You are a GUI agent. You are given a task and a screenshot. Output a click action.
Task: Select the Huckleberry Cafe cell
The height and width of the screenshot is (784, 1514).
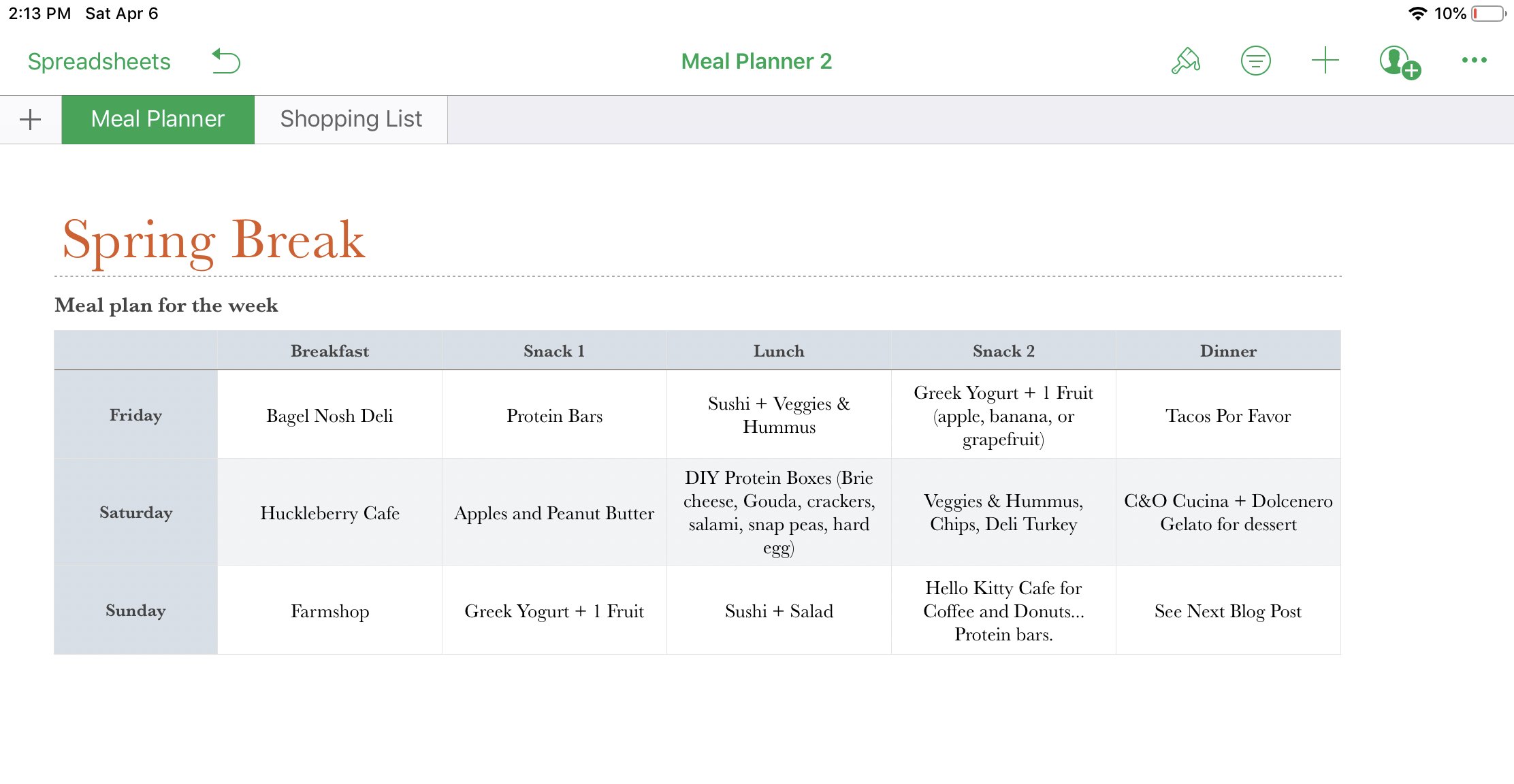click(329, 512)
